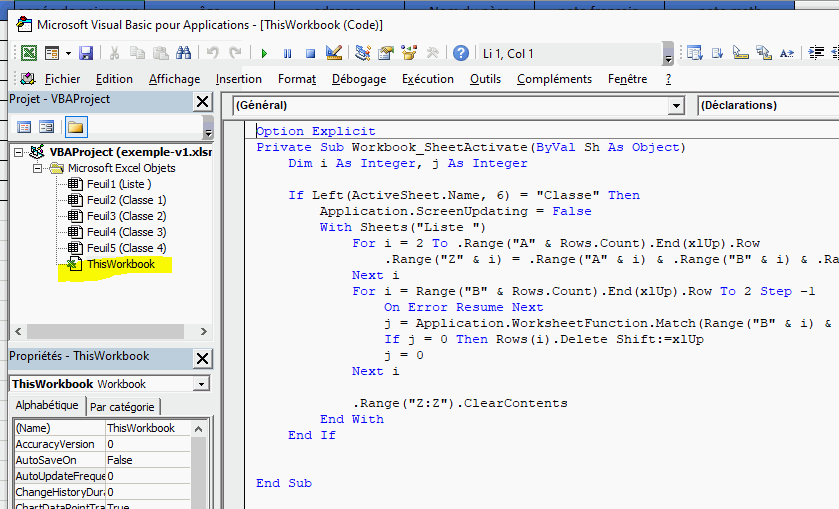
Task: Click the Find binoculars icon
Action: (183, 53)
